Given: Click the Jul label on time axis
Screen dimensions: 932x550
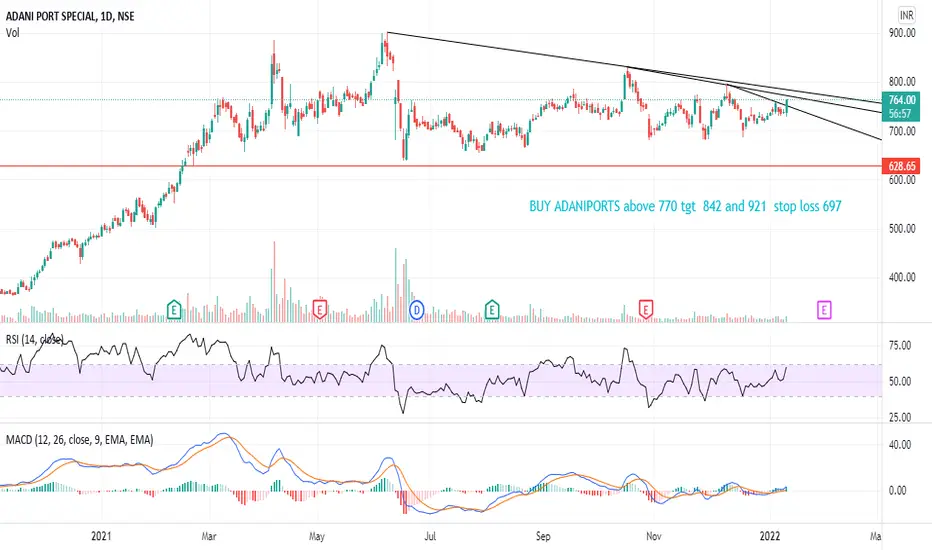Looking at the screenshot, I should pos(430,536).
